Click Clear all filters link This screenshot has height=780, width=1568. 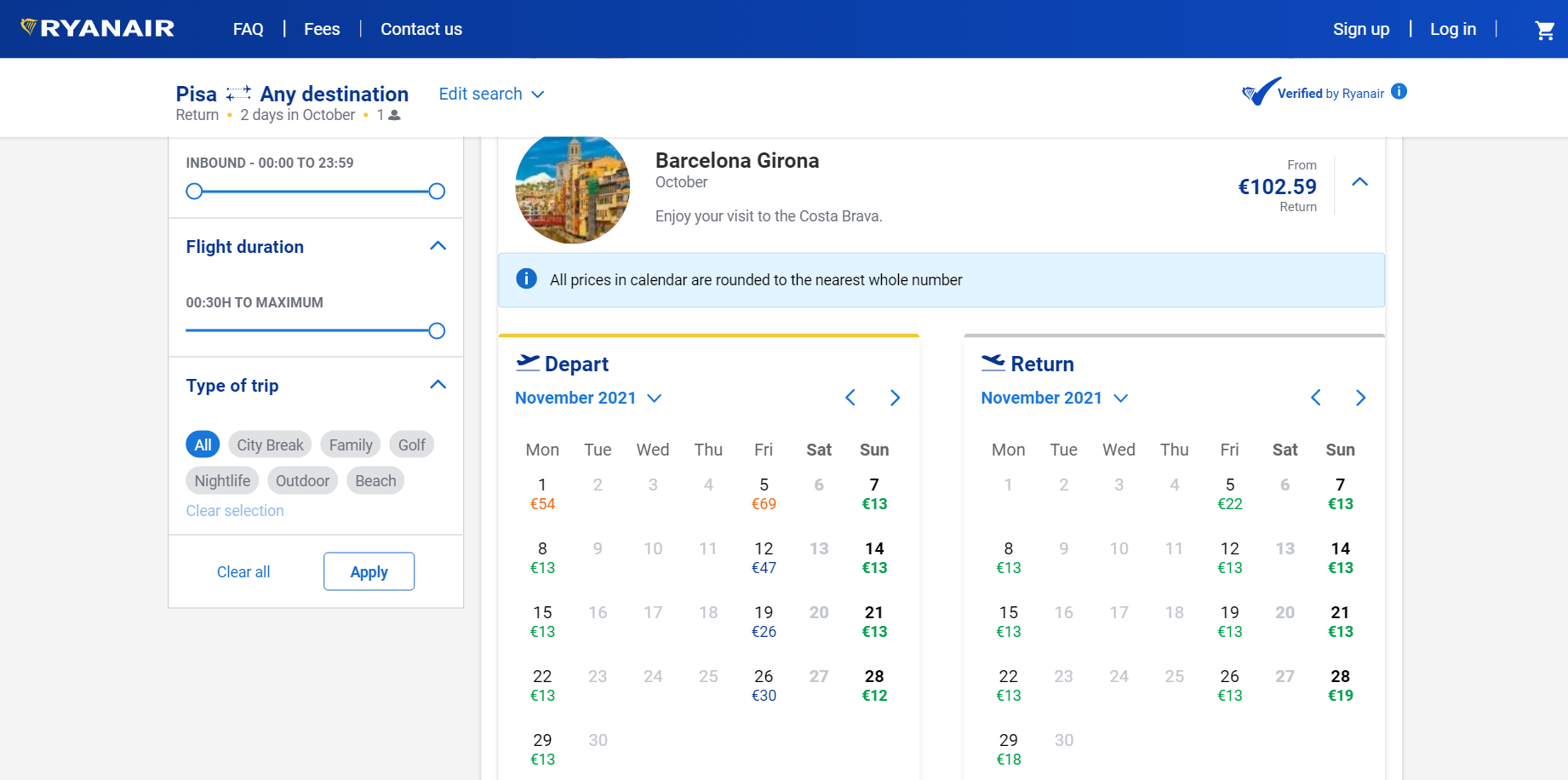tap(243, 571)
